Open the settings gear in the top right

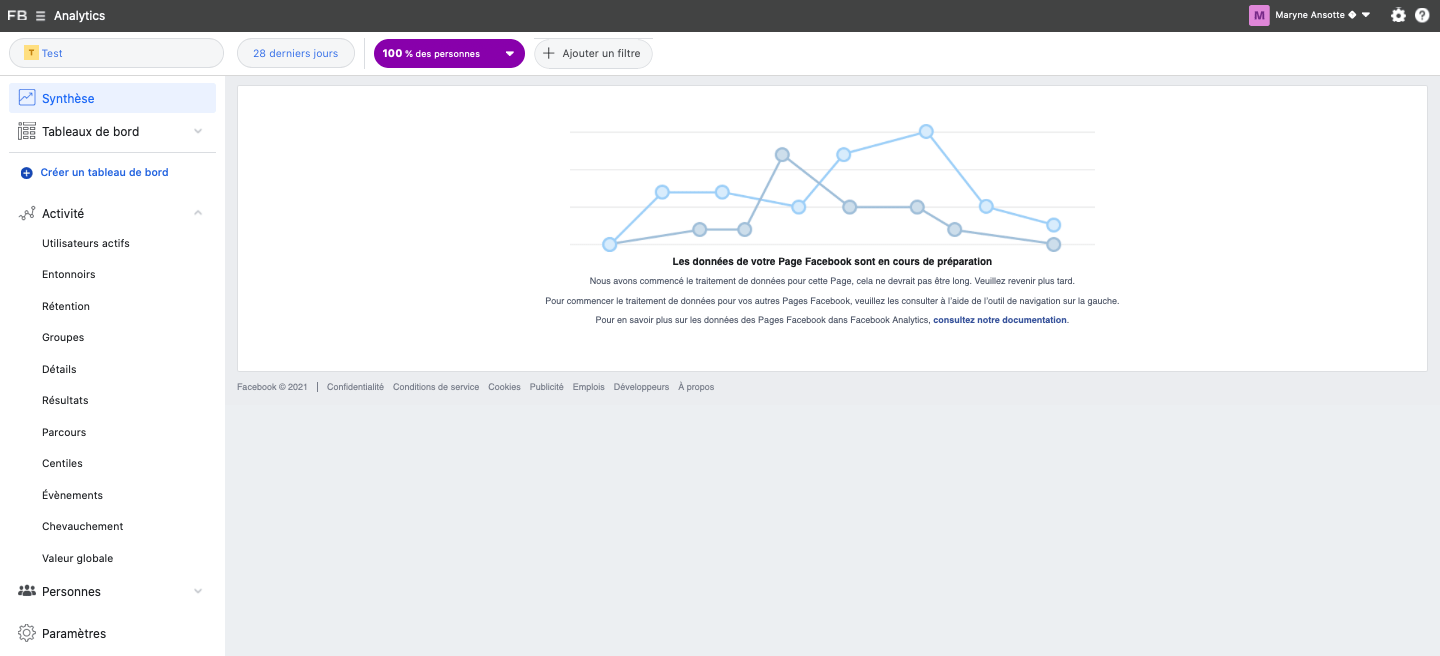pos(1398,15)
